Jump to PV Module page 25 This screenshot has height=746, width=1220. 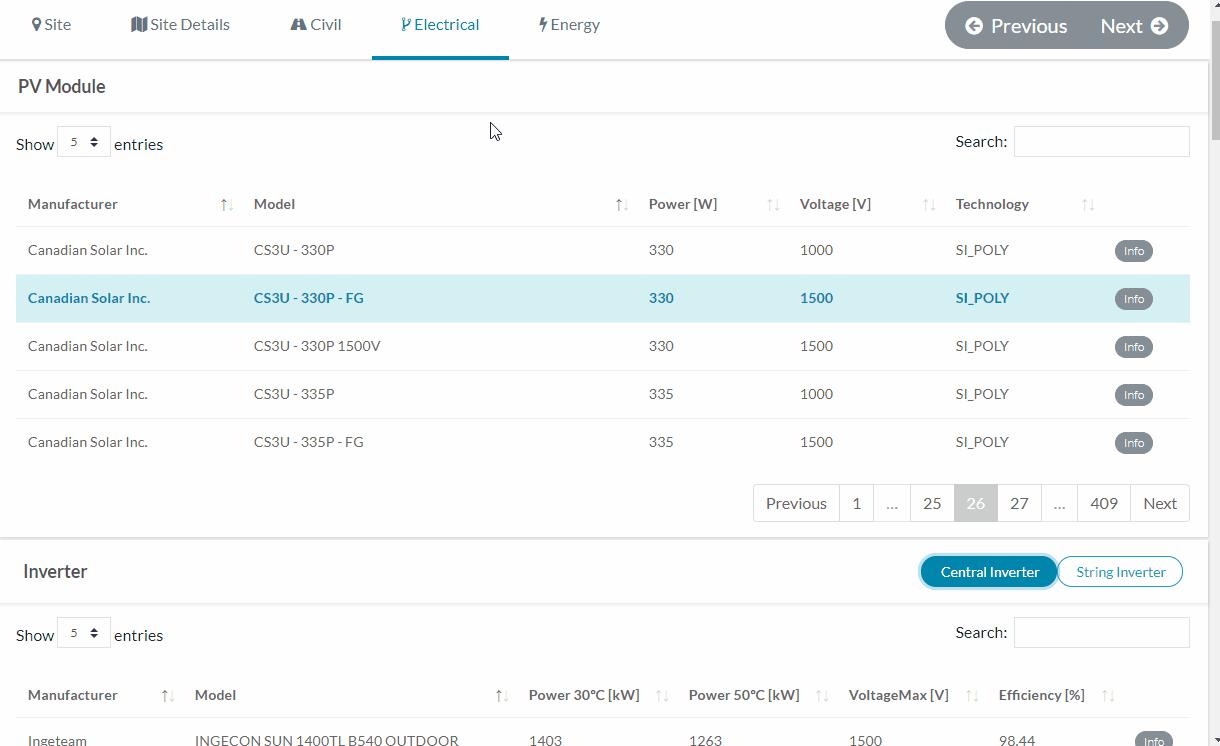coord(932,503)
